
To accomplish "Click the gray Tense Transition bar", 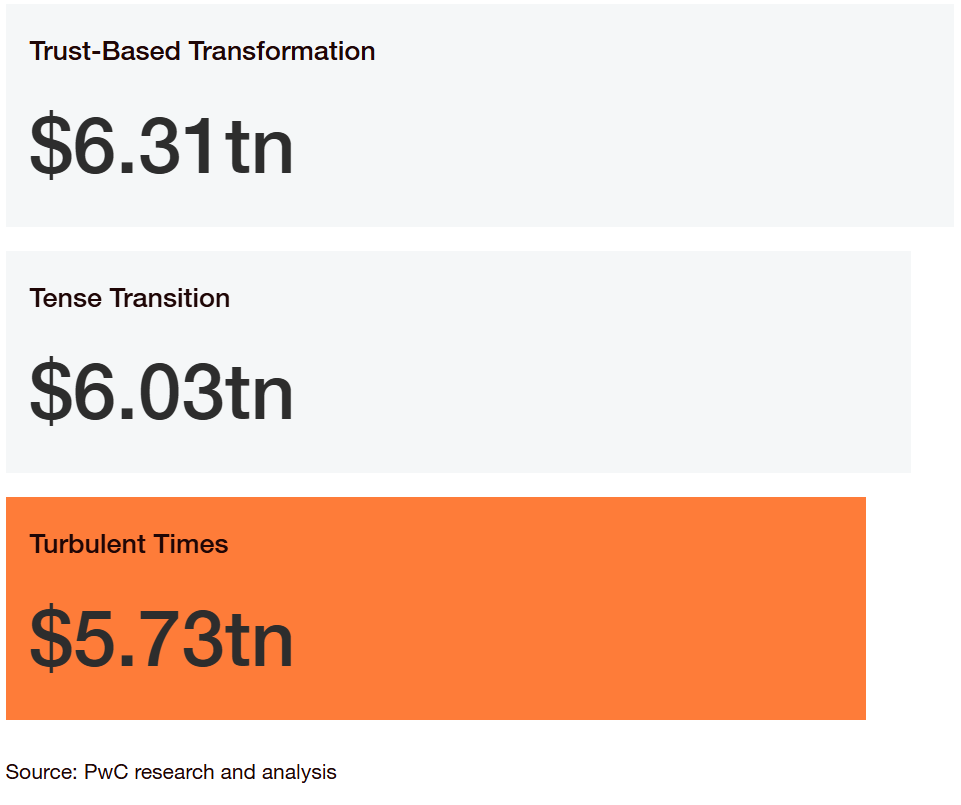I will tap(458, 362).
